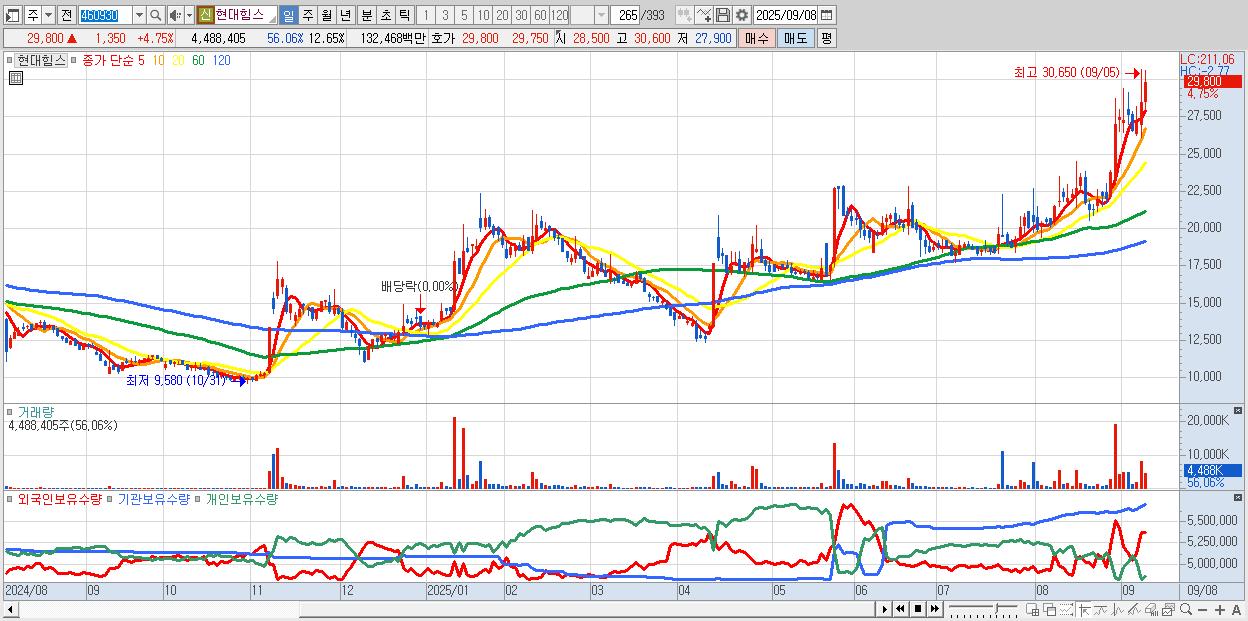Click the grid icon under 현대힘스 legend

(x=14, y=77)
